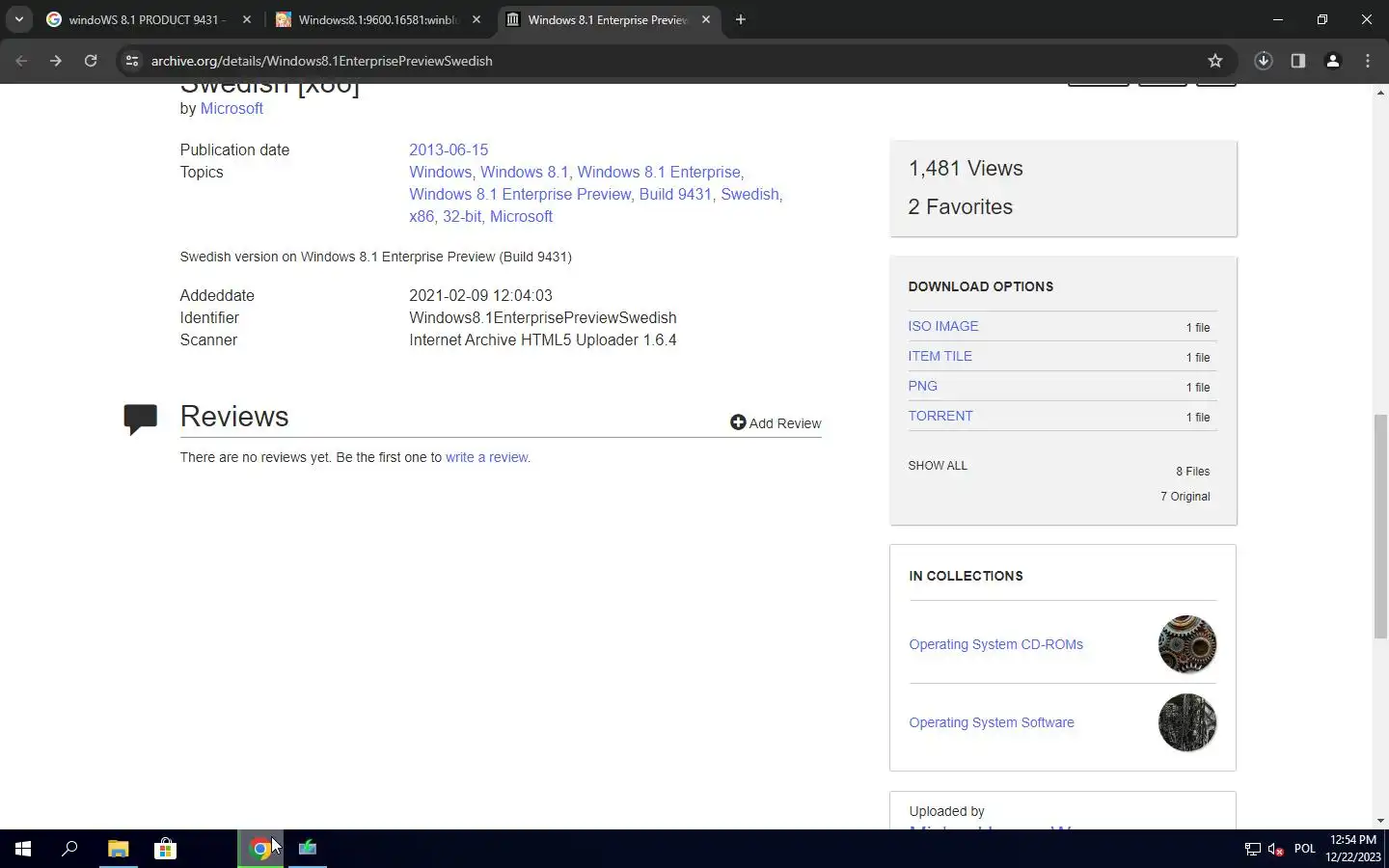
Task: Click the Operating System Software thumbnail
Action: click(x=1187, y=722)
